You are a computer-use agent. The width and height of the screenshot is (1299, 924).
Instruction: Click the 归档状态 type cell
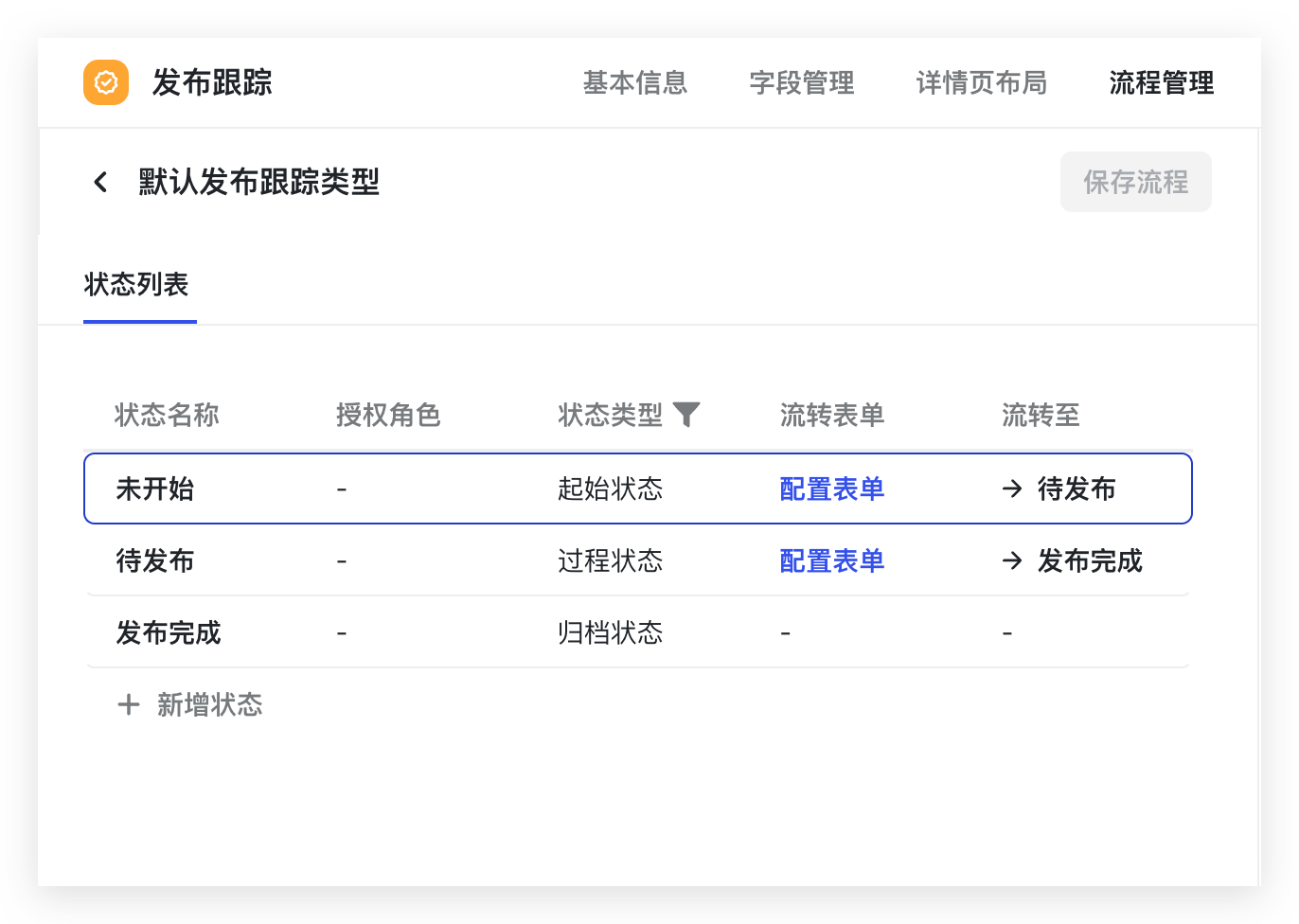coord(611,632)
